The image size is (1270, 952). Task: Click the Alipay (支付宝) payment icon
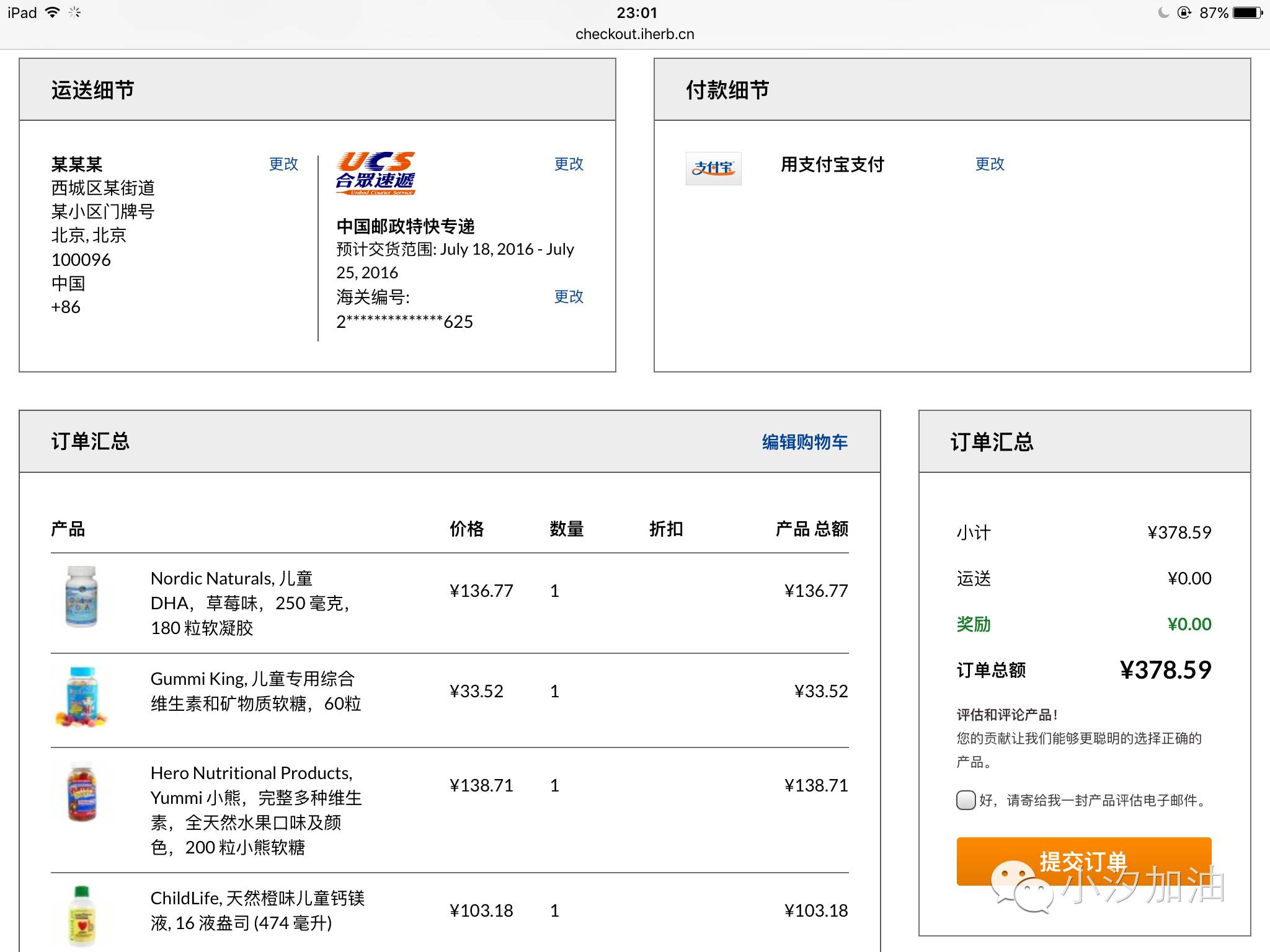click(x=714, y=168)
